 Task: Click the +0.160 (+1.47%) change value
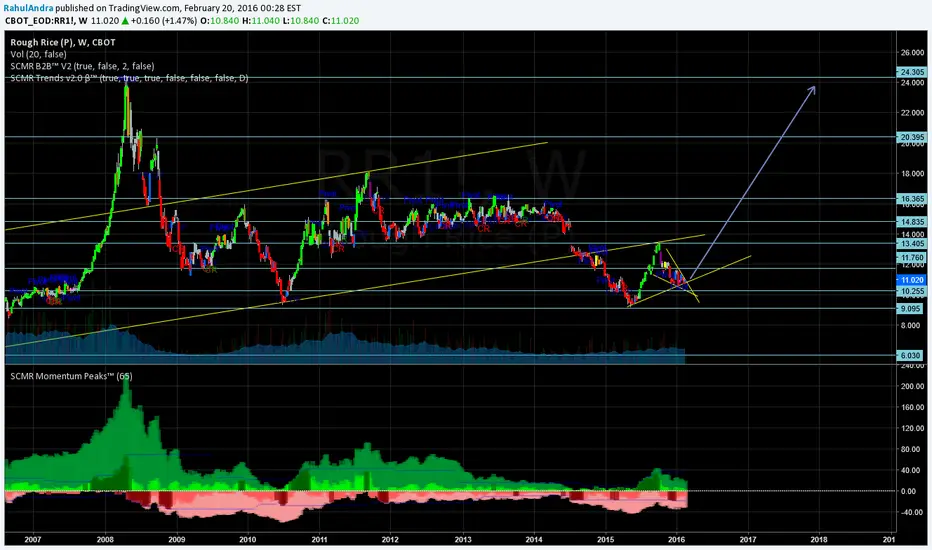(x=164, y=21)
